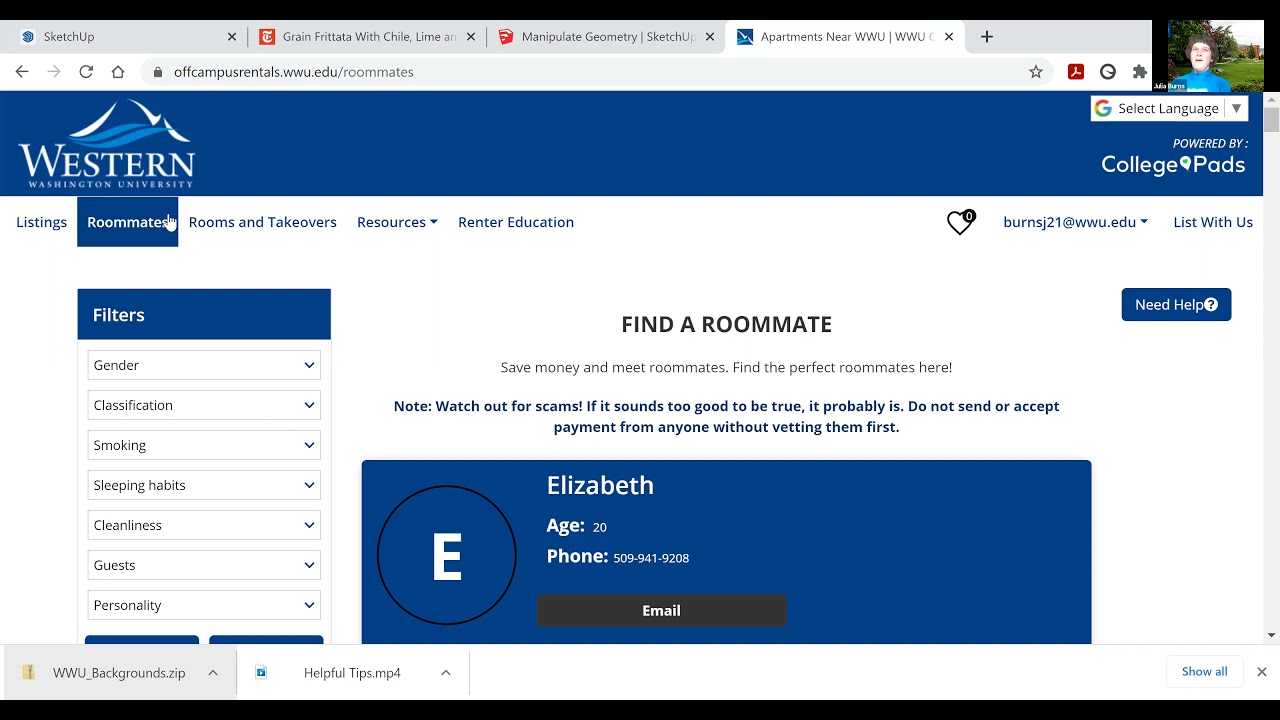Close the Apartments Near WWU tab
1280x720 pixels.
949,37
